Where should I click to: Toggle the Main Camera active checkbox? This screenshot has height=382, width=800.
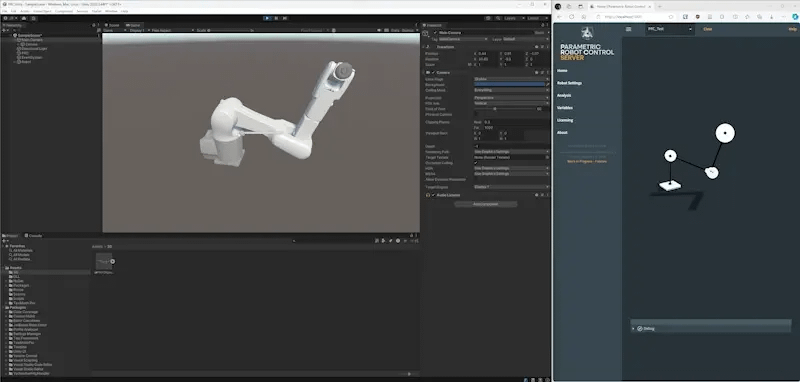[435, 33]
